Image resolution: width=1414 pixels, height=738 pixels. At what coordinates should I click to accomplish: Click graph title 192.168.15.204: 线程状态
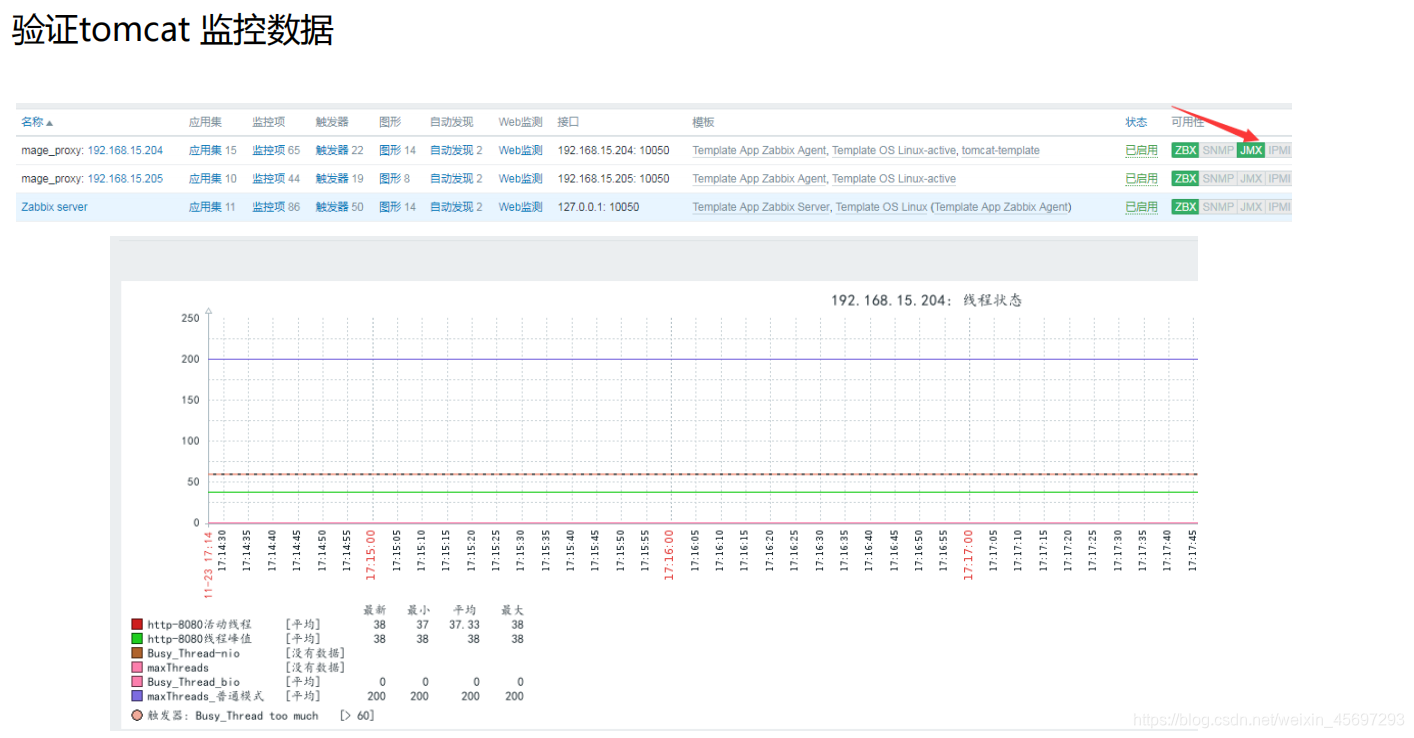(926, 300)
